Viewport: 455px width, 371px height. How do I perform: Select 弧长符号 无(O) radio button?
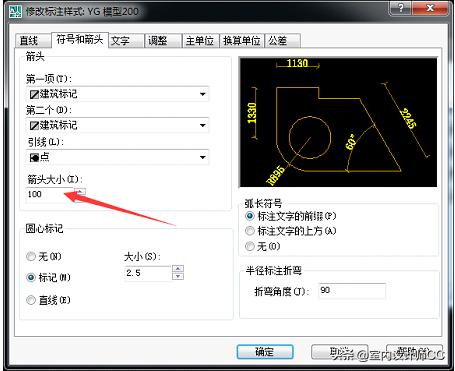(250, 246)
